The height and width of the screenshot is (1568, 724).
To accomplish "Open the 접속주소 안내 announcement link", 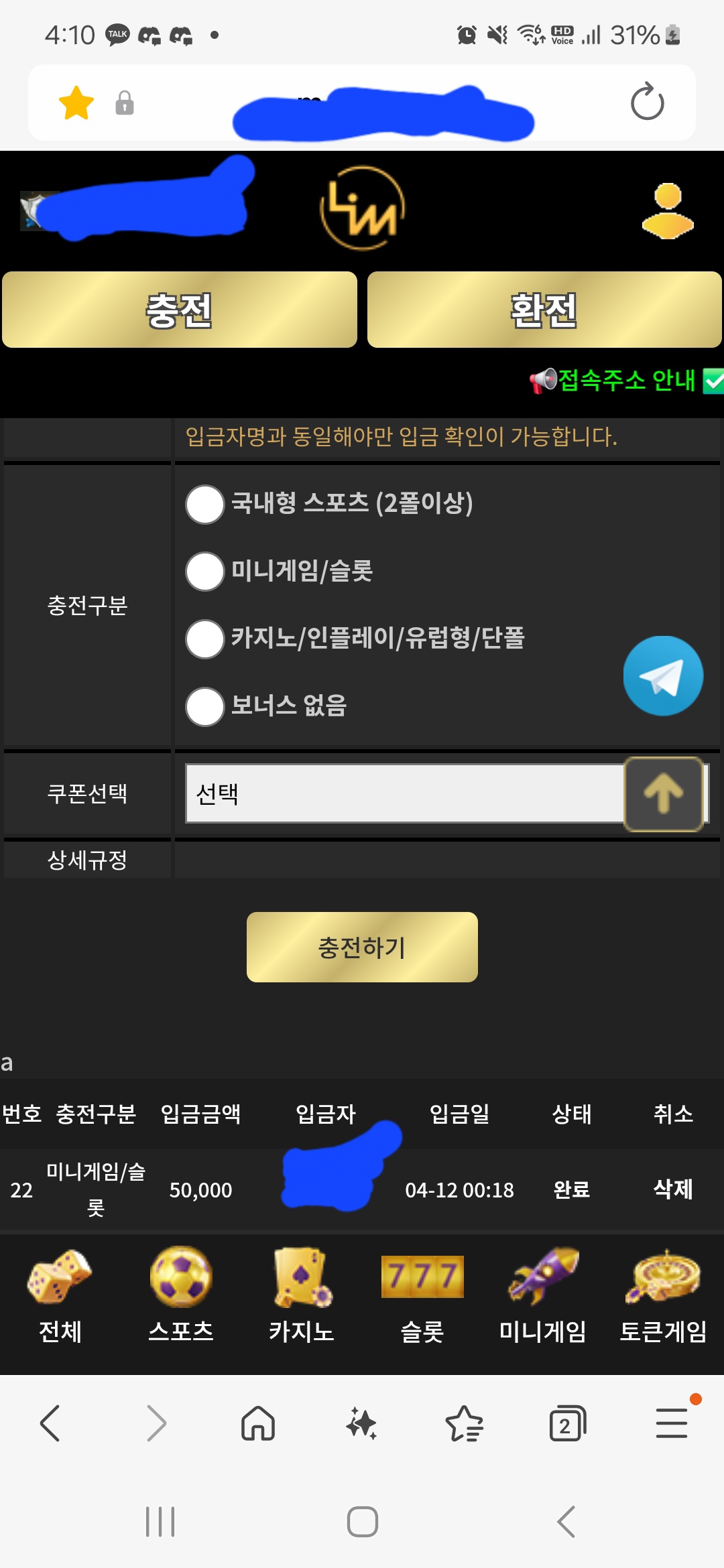I will pos(623,382).
